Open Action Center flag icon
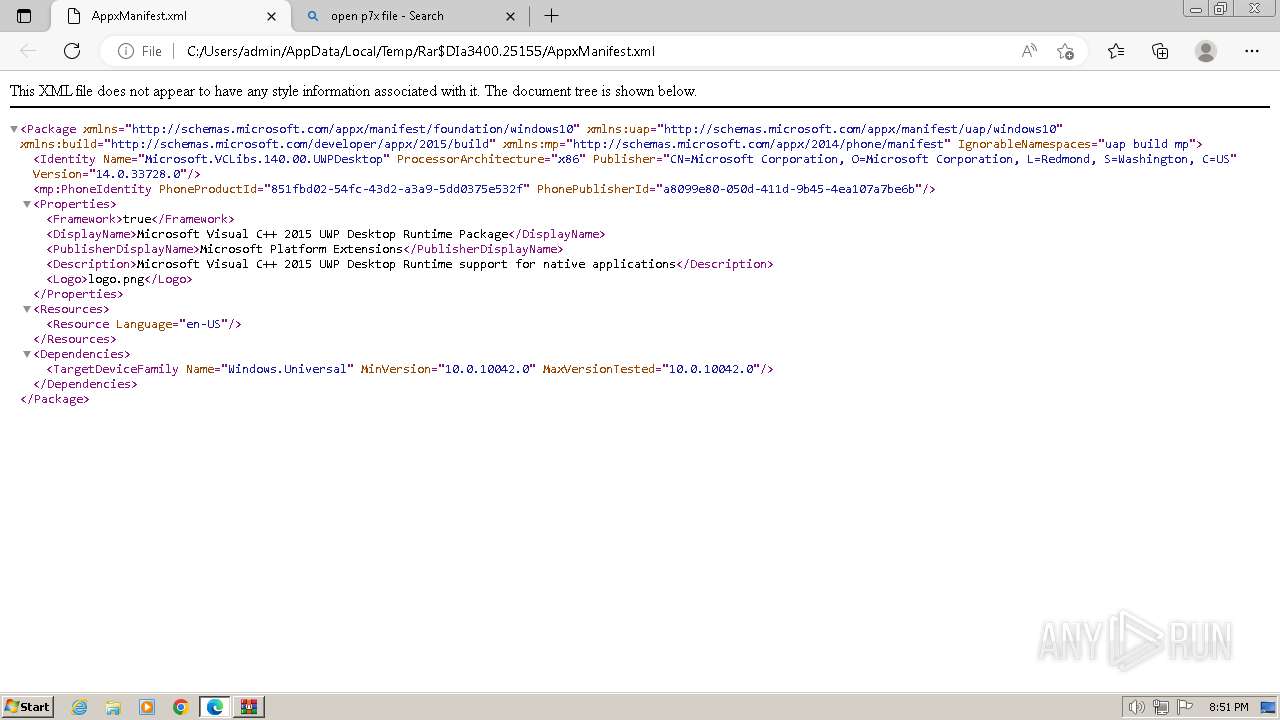1280x720 pixels. click(1185, 707)
